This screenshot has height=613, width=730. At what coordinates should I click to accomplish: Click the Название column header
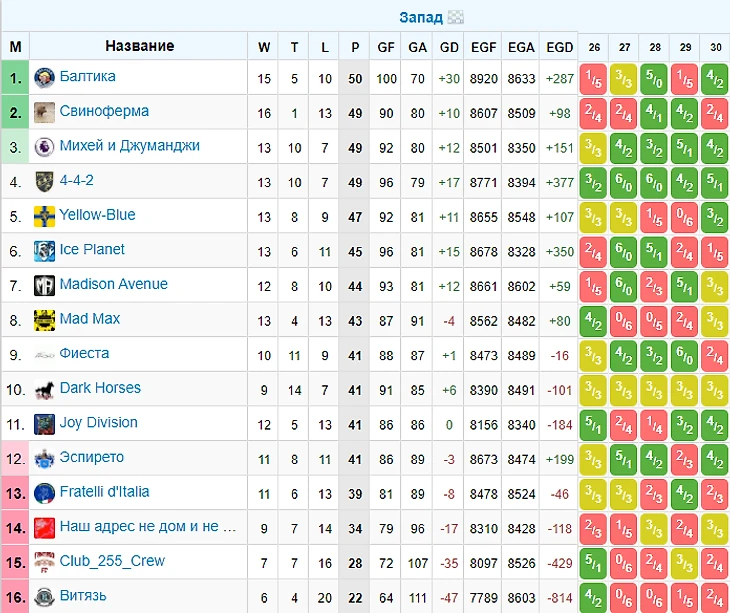click(x=139, y=46)
